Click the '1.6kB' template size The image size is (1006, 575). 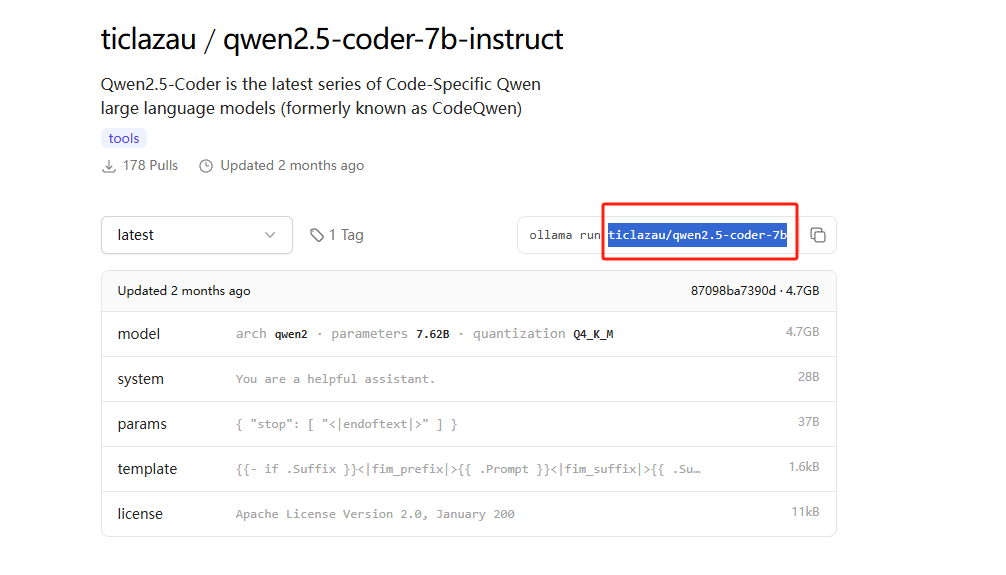(804, 467)
